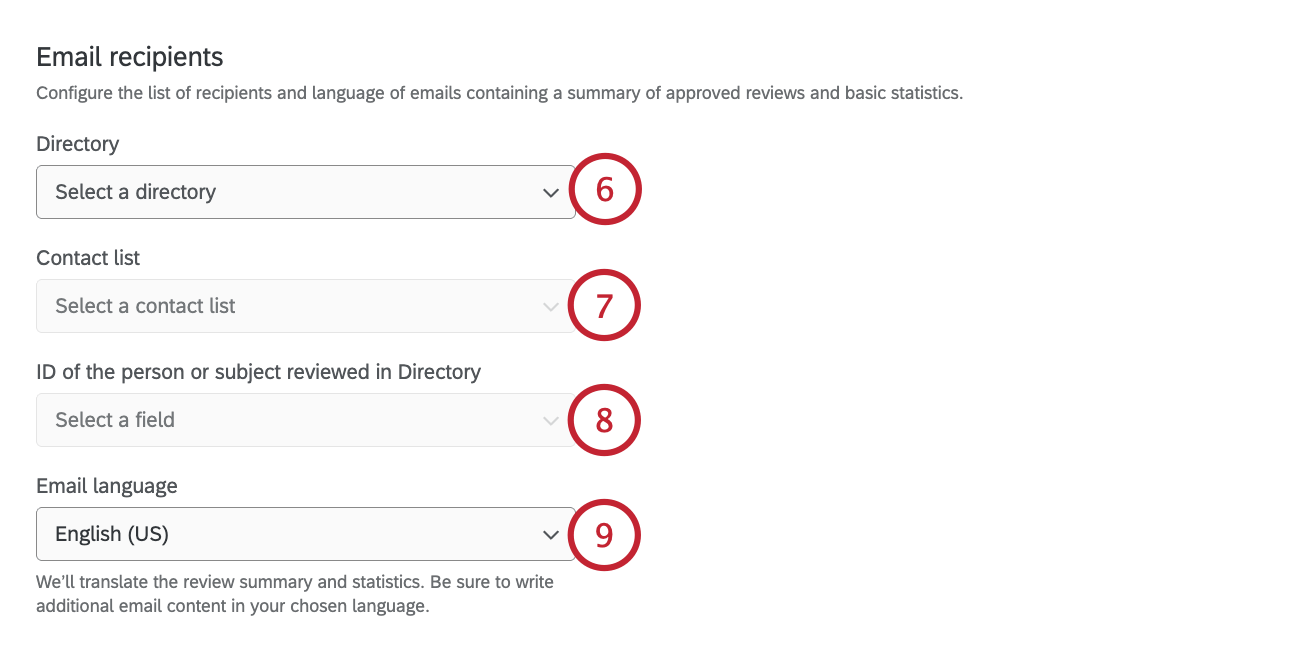Viewport: 1304px width, 656px height.
Task: Click the 'English (US)' selected value
Action: coord(112,534)
